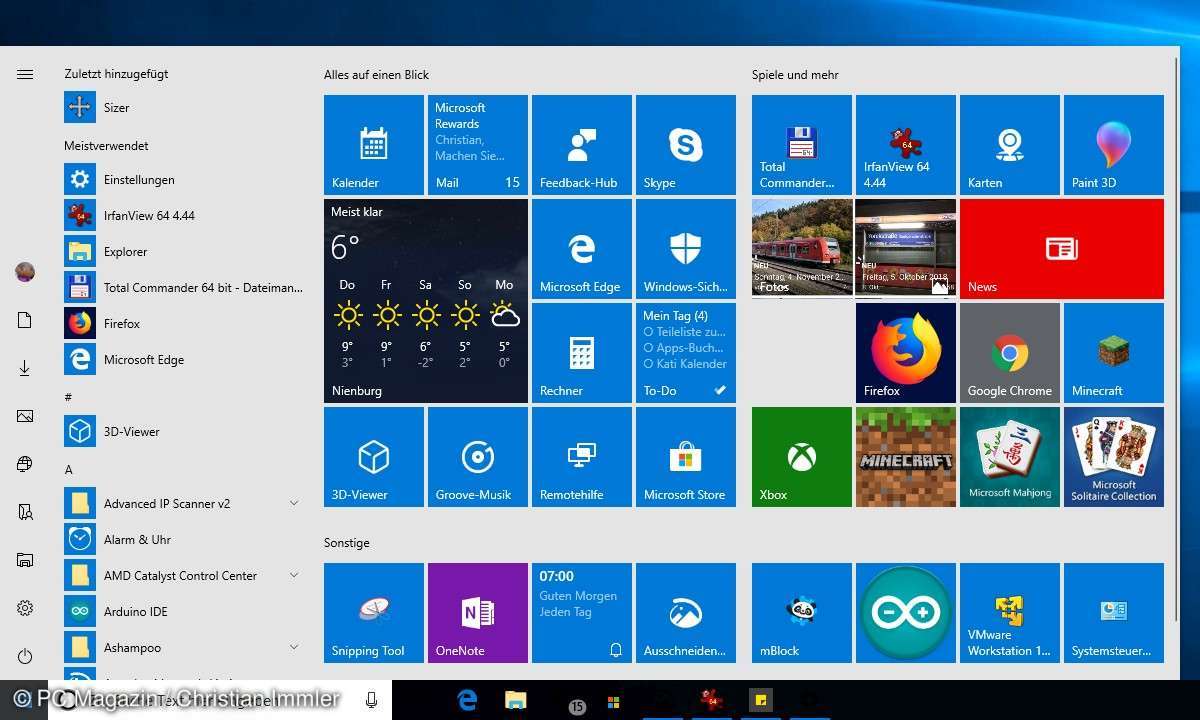1200x720 pixels.
Task: Open IrfanView 64 4.44 tile
Action: click(x=906, y=145)
